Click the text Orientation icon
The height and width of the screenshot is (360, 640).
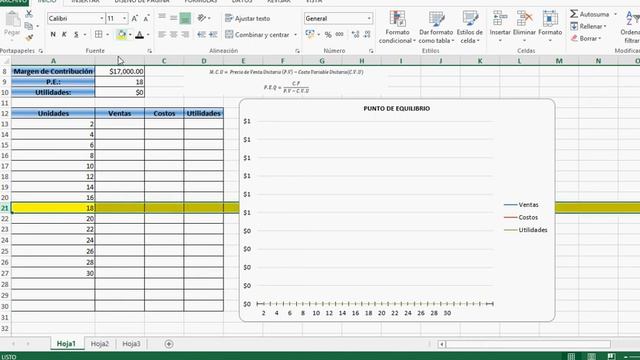point(202,18)
